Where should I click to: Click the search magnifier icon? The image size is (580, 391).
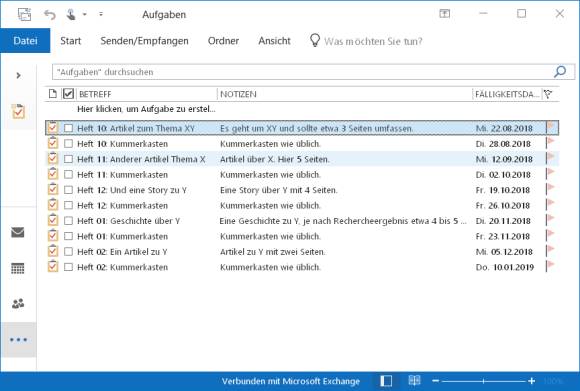[x=560, y=71]
